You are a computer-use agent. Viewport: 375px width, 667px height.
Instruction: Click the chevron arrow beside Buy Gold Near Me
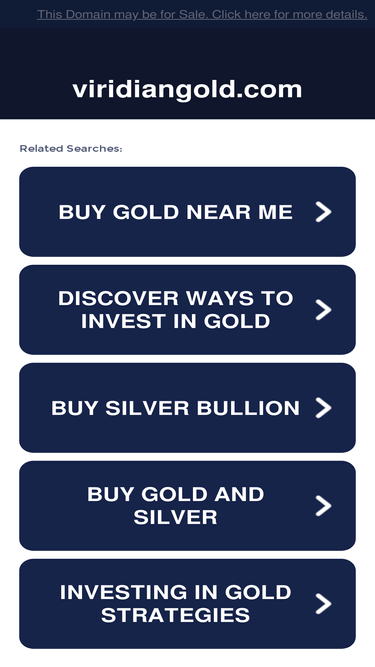[x=323, y=212]
